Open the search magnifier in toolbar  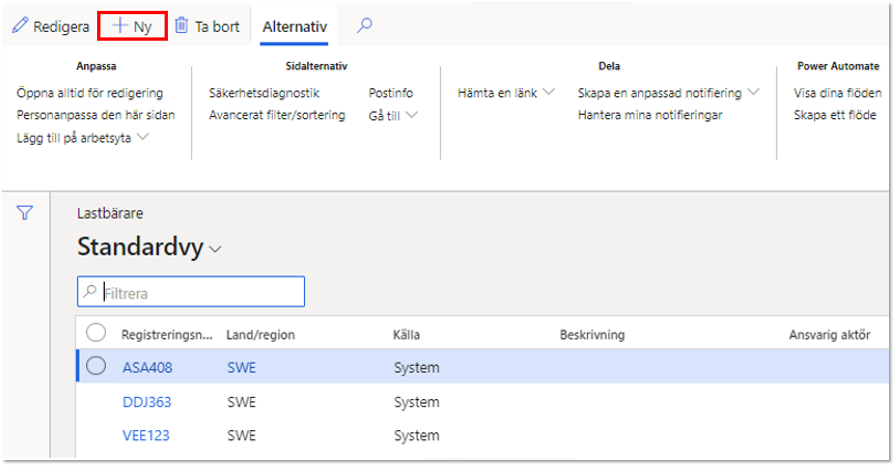pos(365,25)
